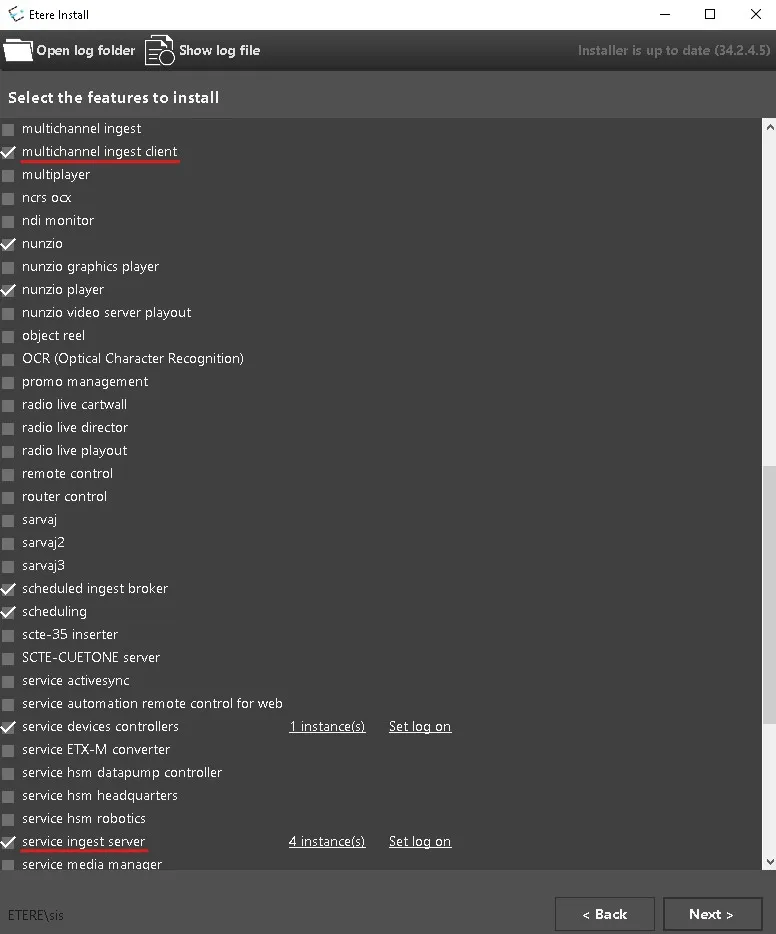
Task: Click the Open log folder icon
Action: pos(18,50)
